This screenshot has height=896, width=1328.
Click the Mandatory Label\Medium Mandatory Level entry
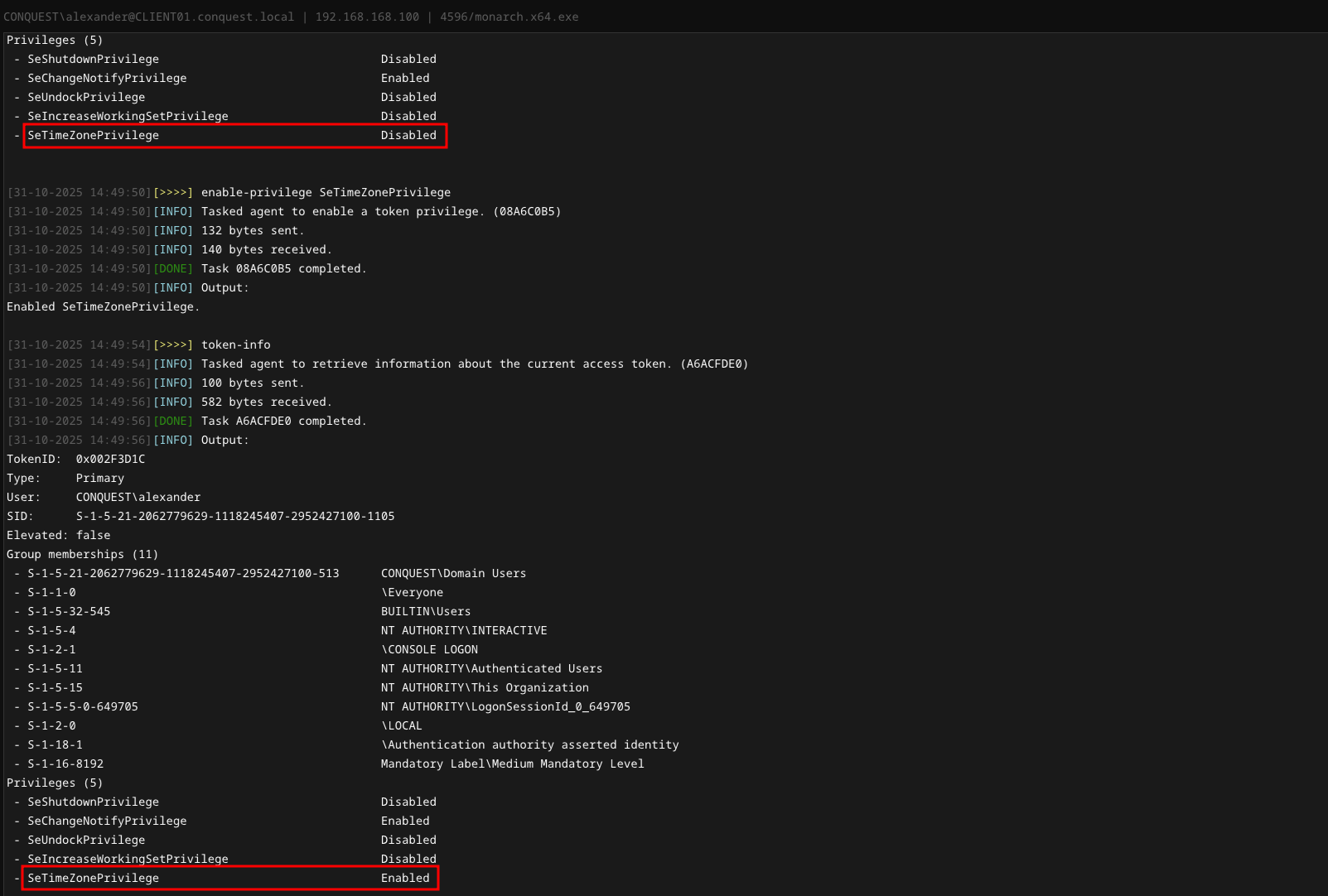click(512, 764)
